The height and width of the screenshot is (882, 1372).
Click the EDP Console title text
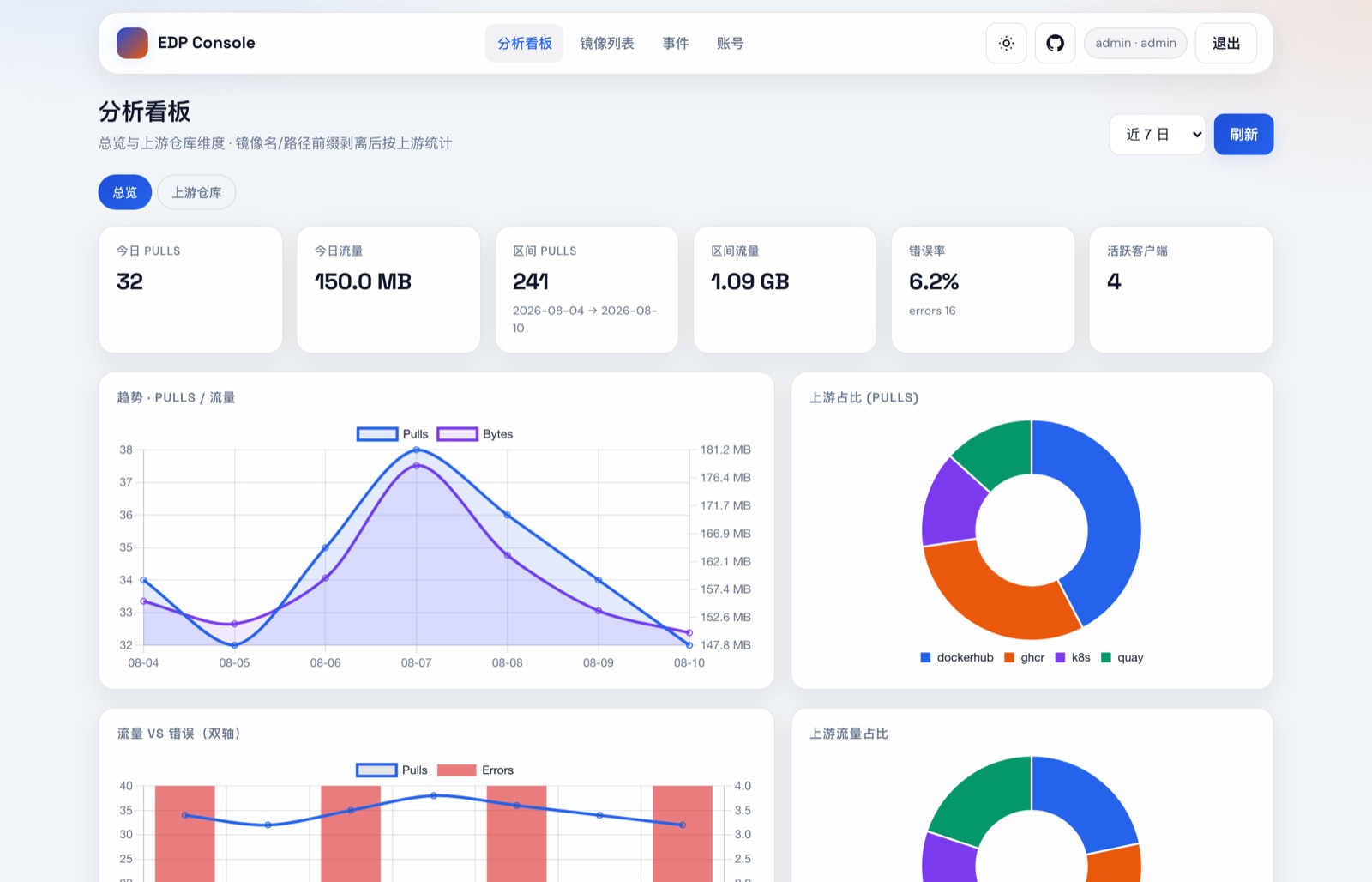(x=207, y=43)
